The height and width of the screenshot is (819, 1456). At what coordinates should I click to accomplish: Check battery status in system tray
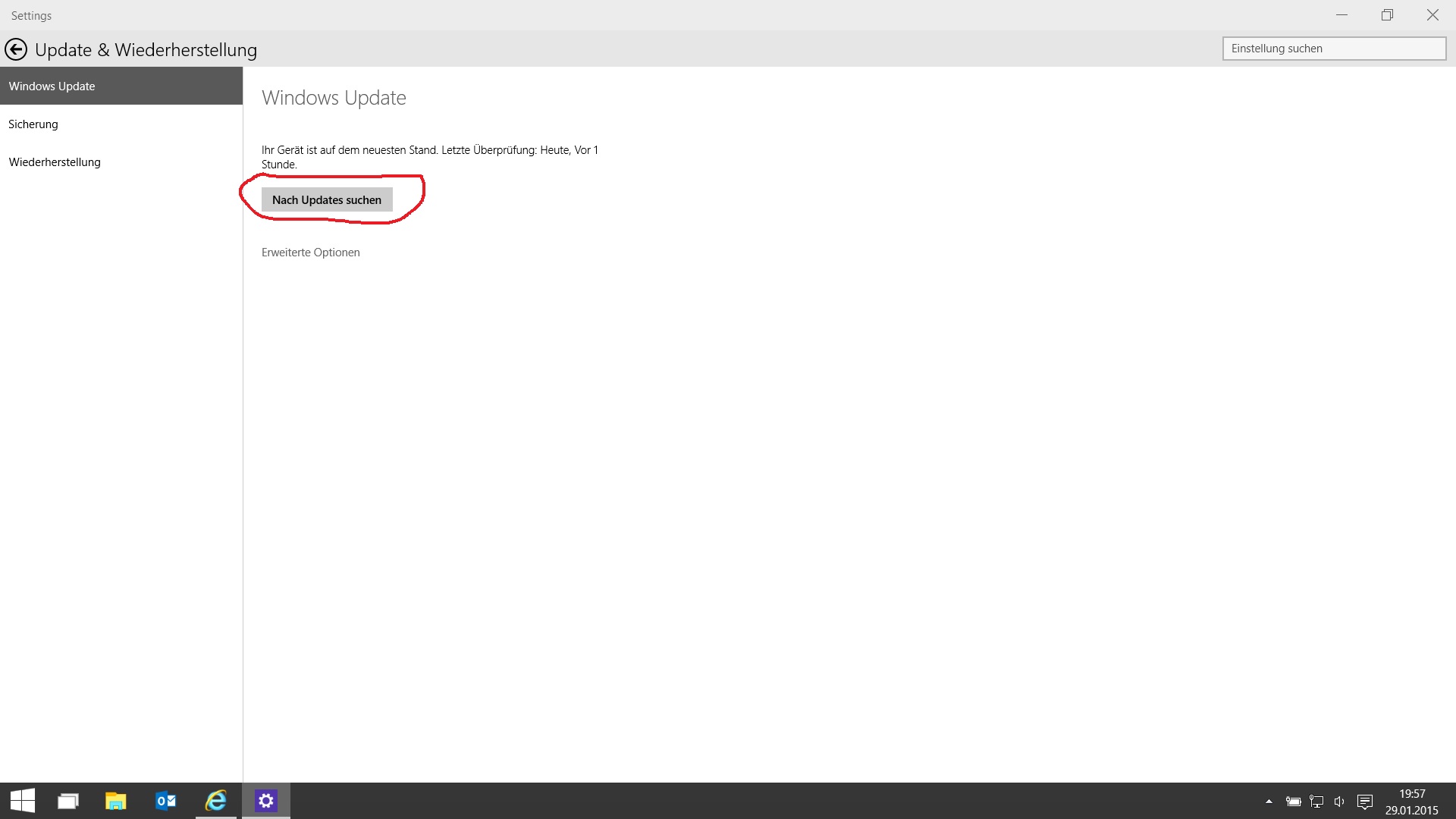(1294, 802)
